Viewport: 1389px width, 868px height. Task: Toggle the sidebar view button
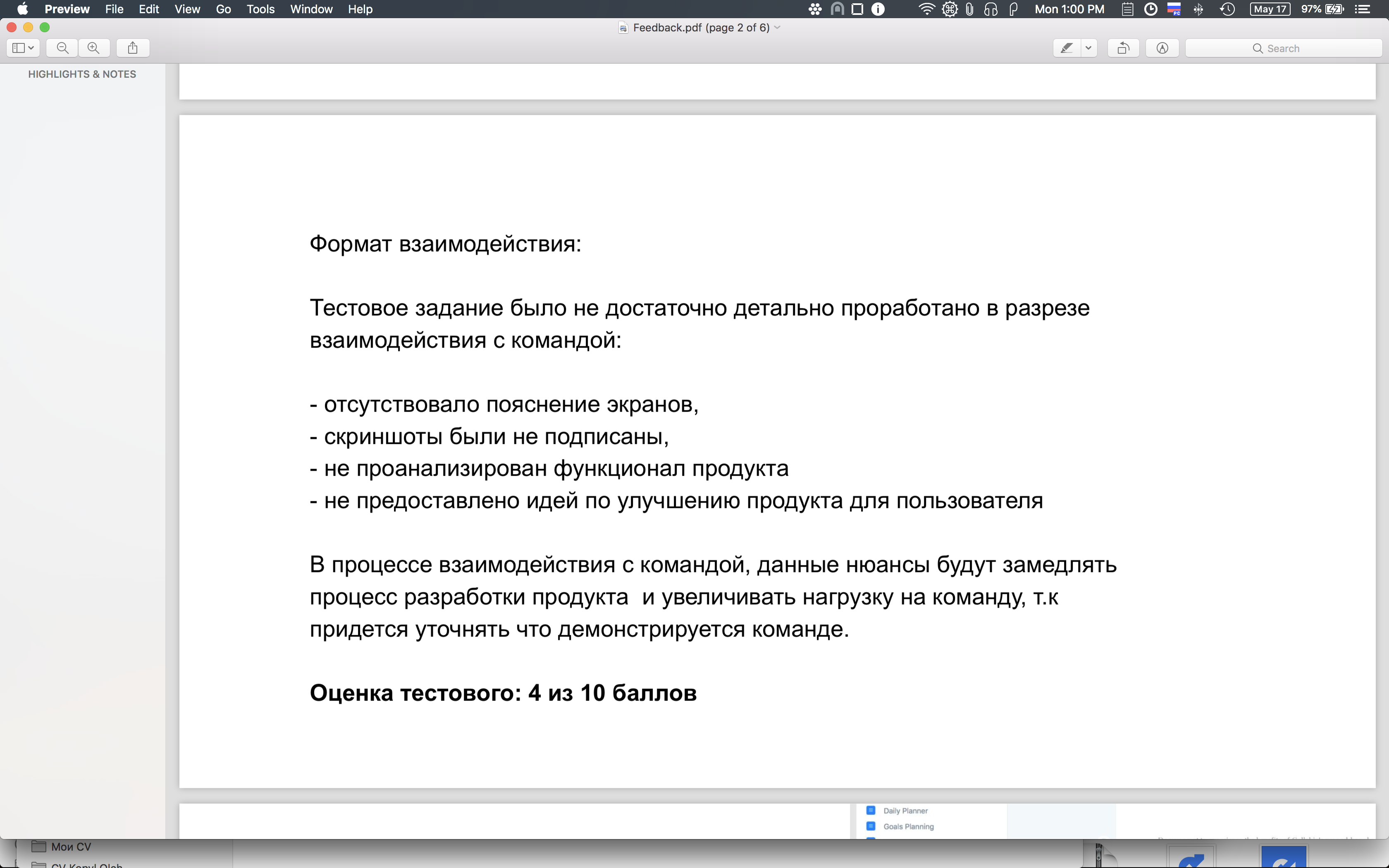18,48
